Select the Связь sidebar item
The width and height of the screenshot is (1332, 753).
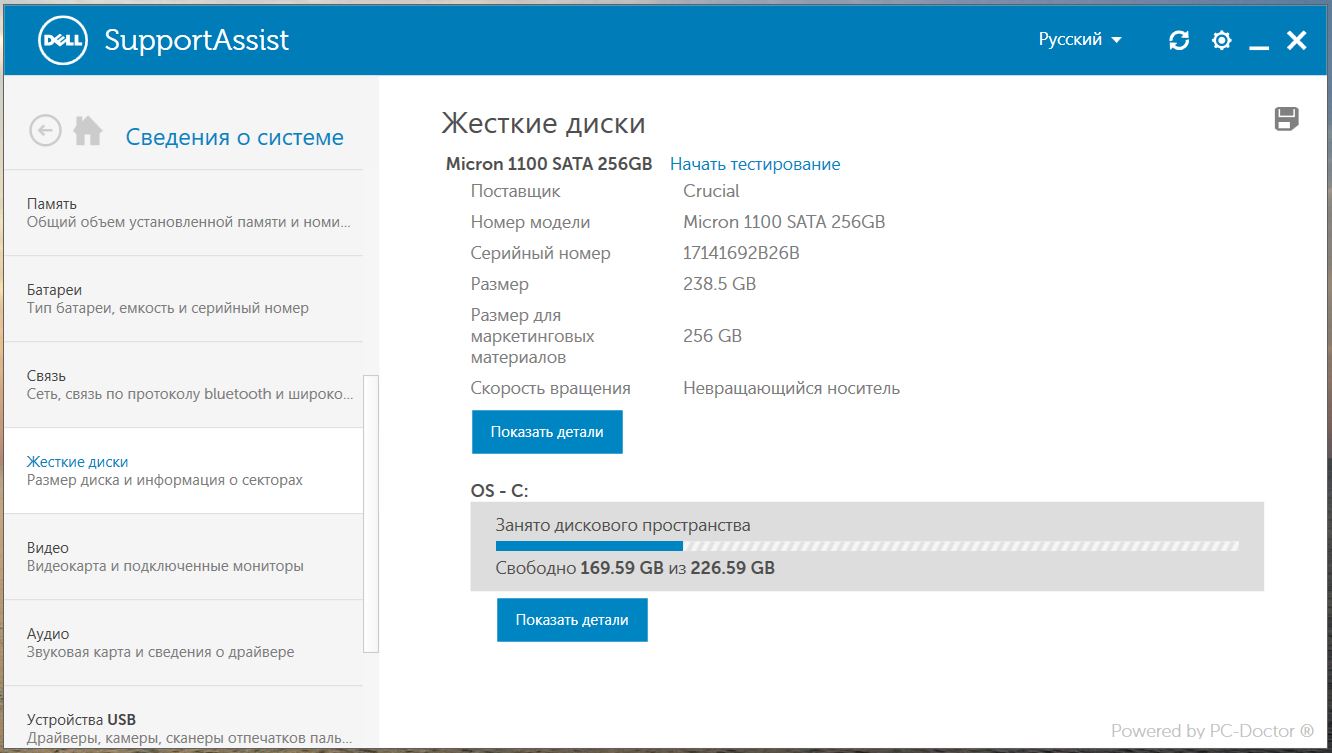click(185, 384)
